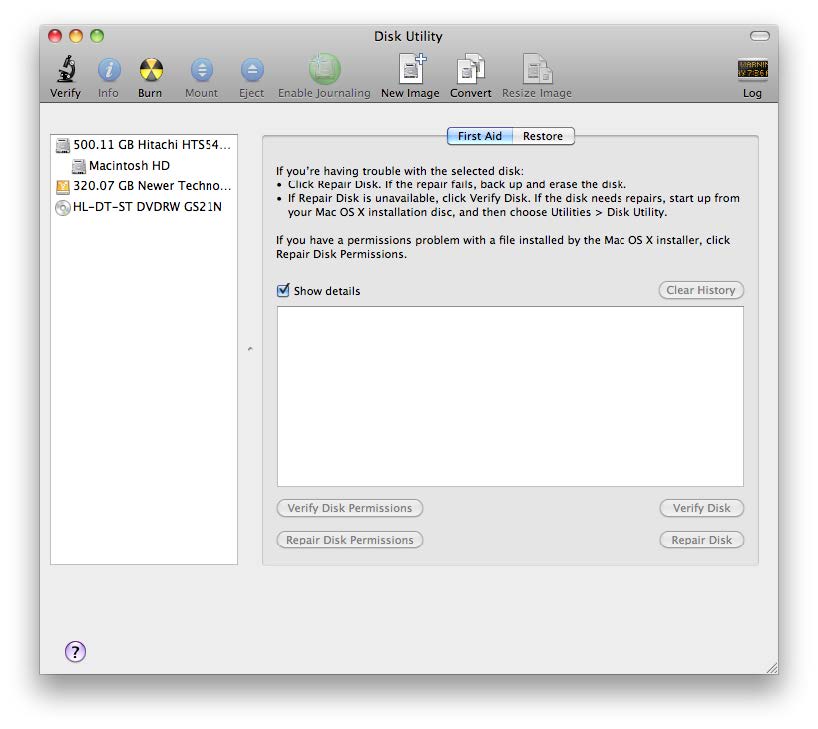Click the Resize Image icon
The width and height of the screenshot is (818, 729).
click(x=537, y=70)
